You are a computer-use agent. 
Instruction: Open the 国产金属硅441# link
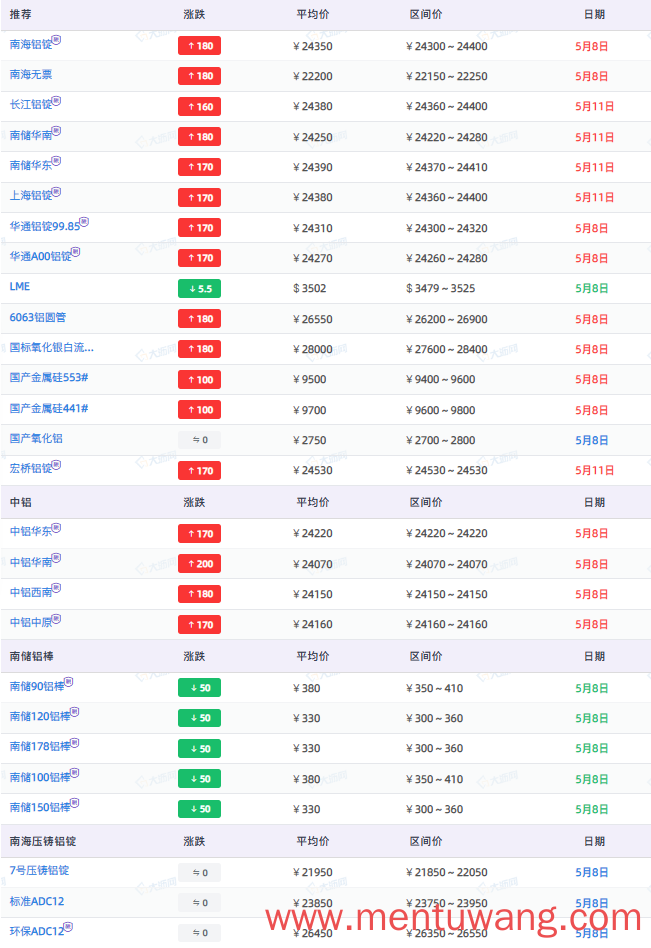(x=49, y=409)
